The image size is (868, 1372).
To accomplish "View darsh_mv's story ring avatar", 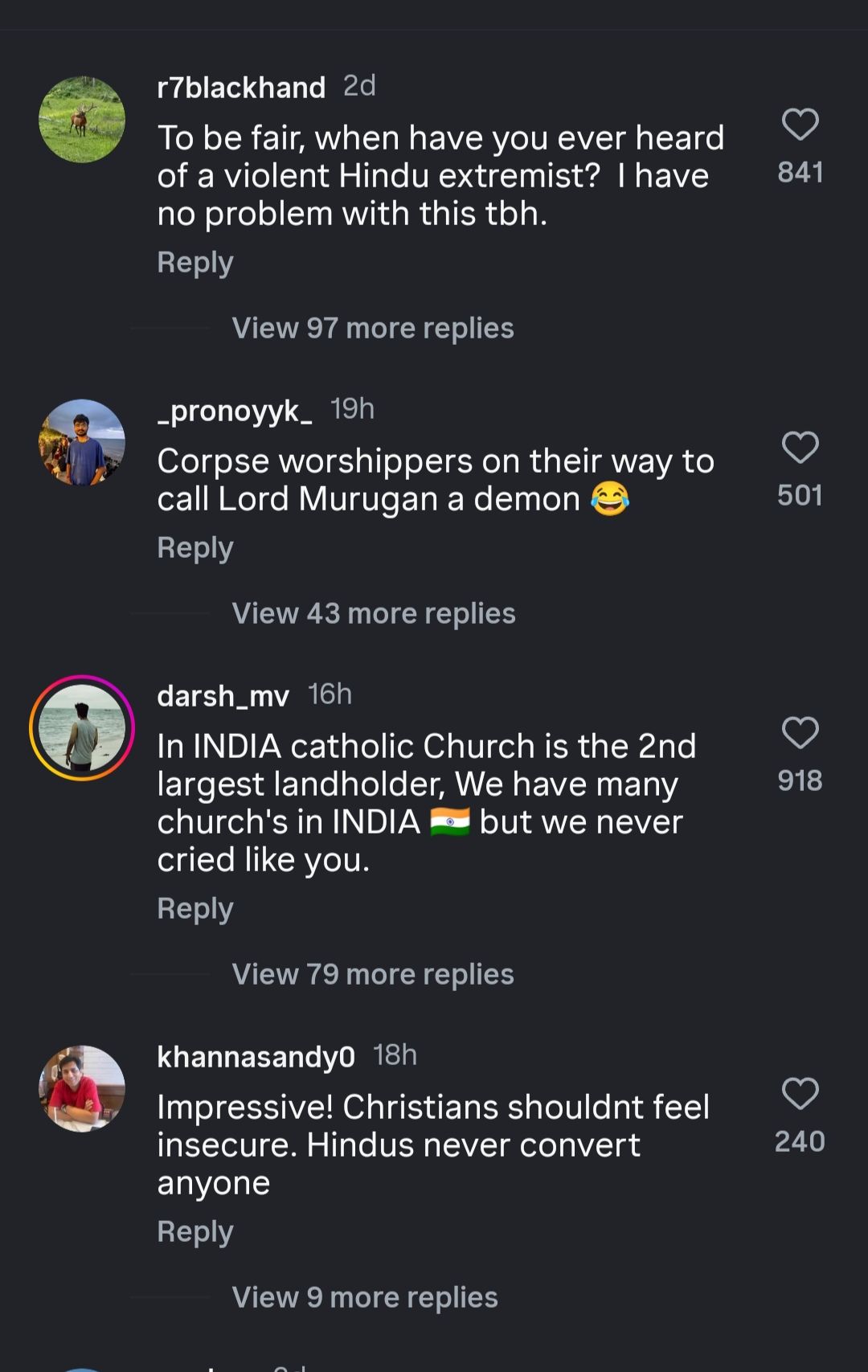I will tap(82, 728).
